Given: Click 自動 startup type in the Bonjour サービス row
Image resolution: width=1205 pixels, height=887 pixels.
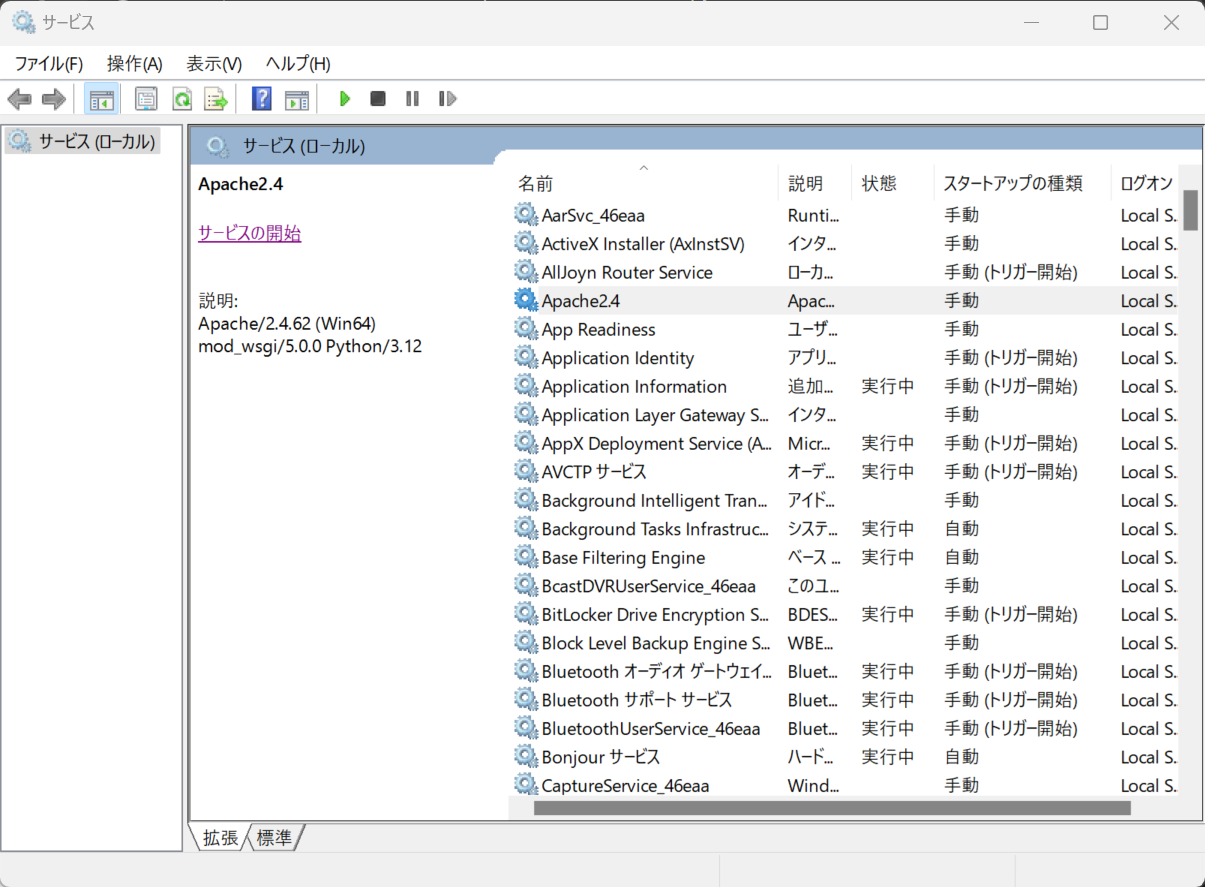Looking at the screenshot, I should pos(962,757).
